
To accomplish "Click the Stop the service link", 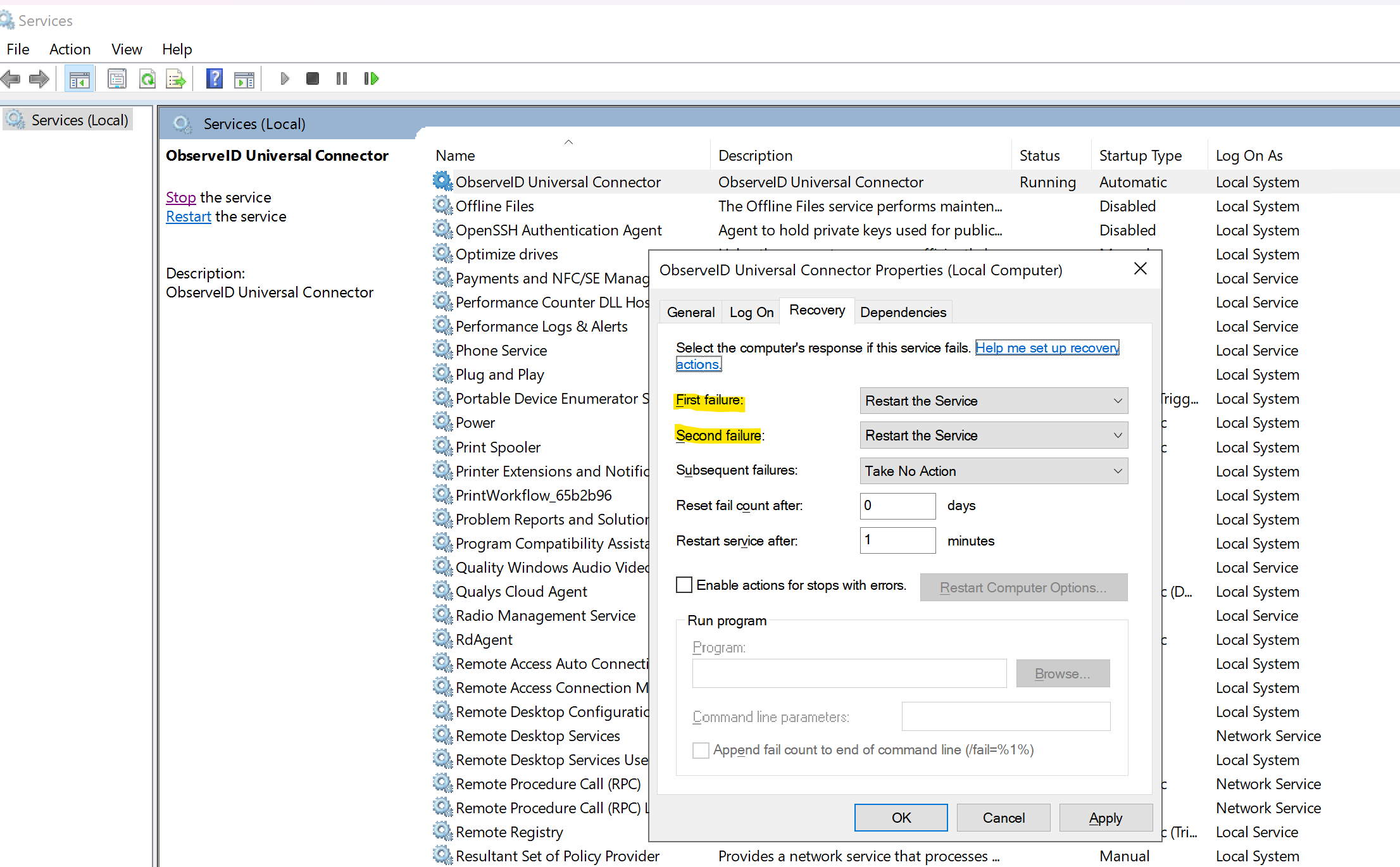I will 180,197.
